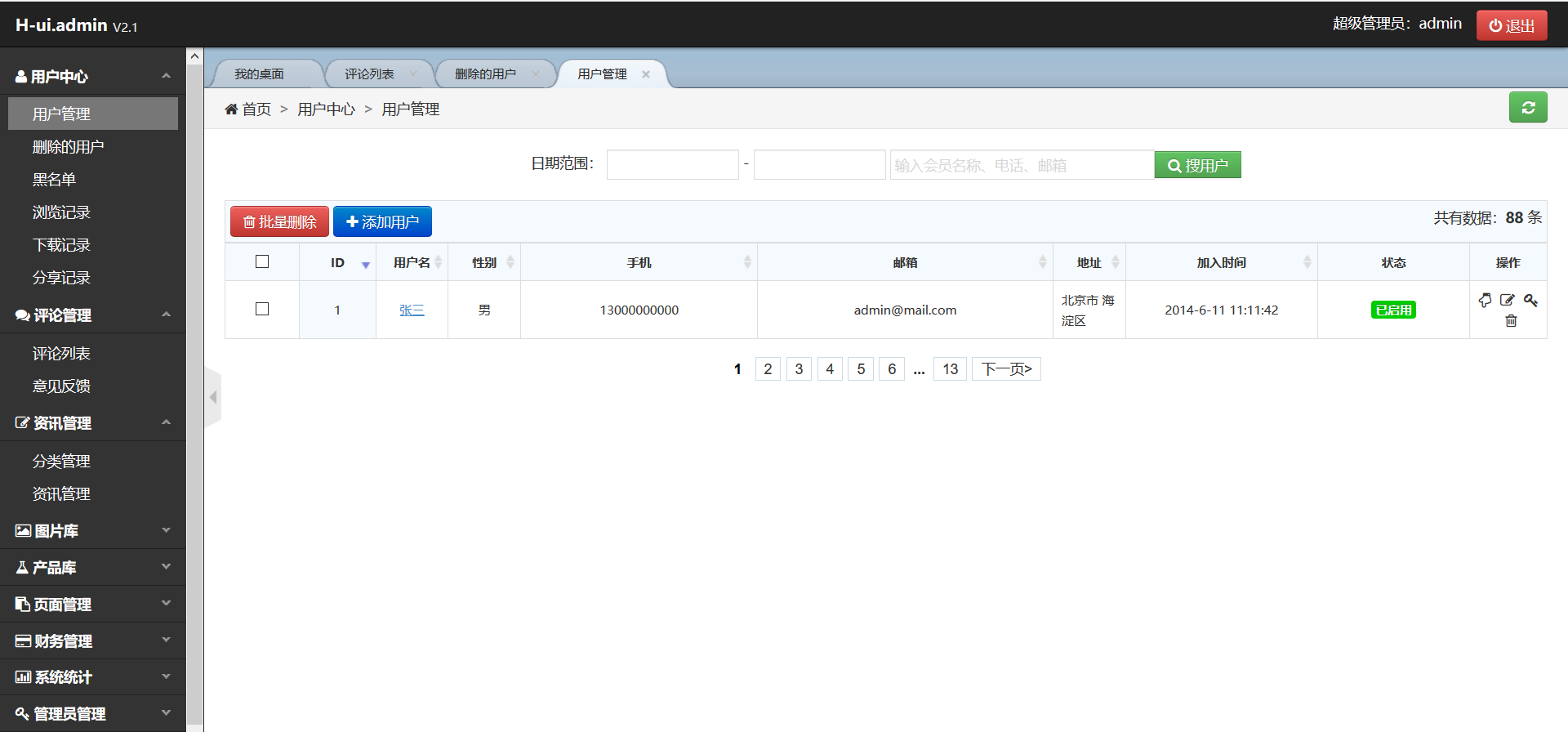Tick the checkbox for 张三 row
This screenshot has width=1568, height=732.
tap(262, 309)
